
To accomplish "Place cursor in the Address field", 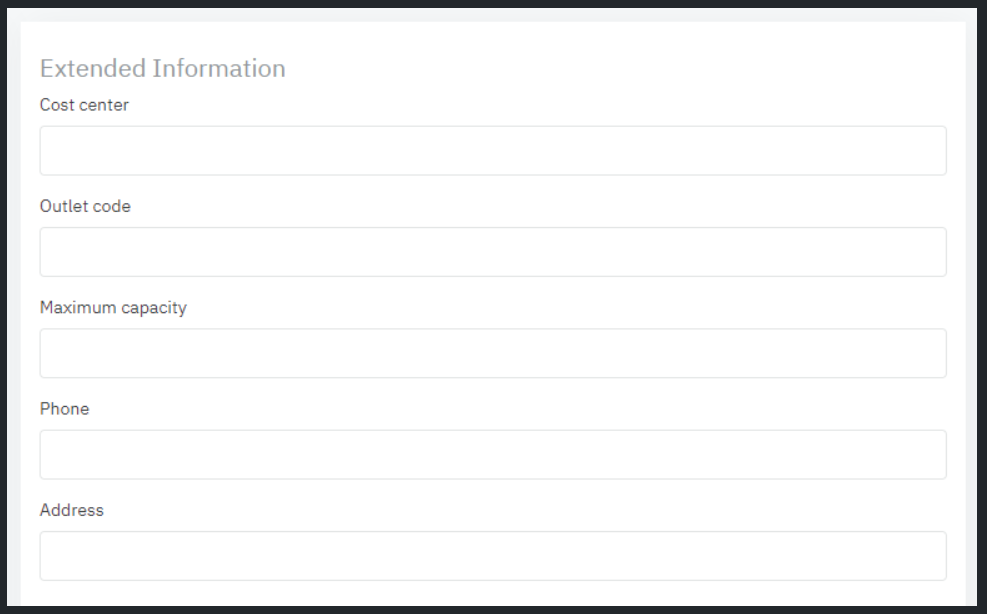I will click(493, 556).
